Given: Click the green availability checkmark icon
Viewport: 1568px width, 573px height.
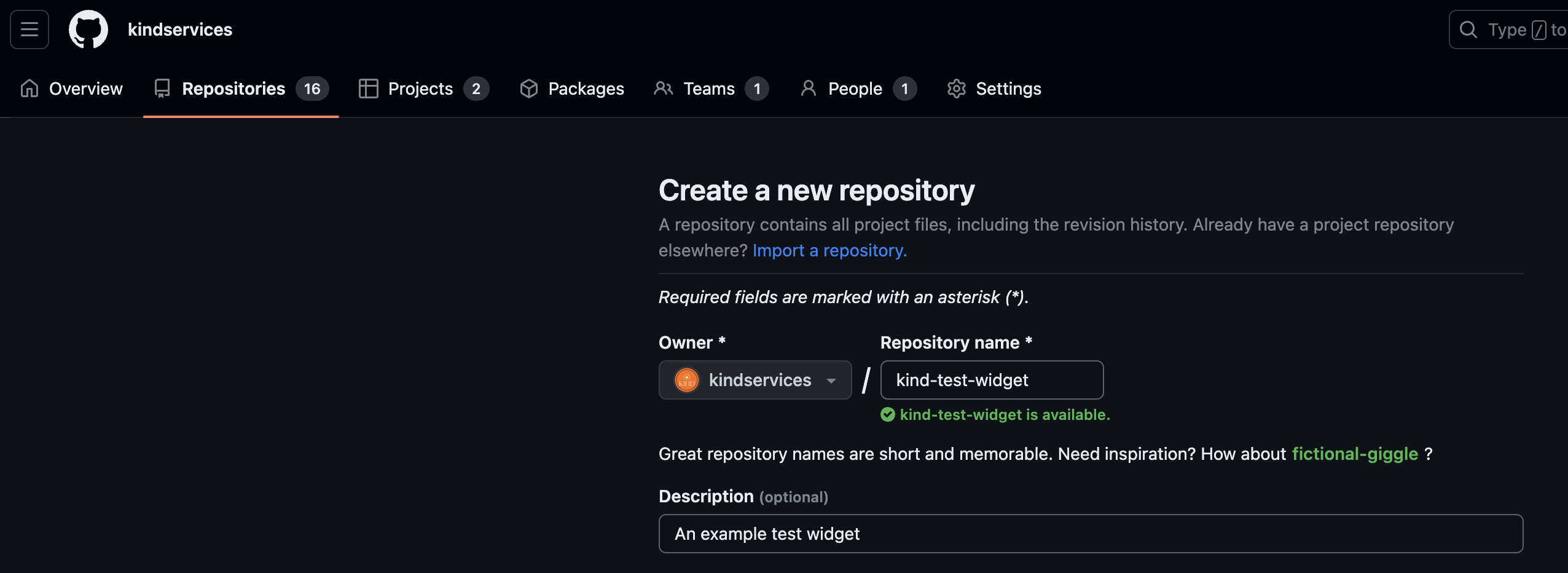Looking at the screenshot, I should (x=888, y=414).
